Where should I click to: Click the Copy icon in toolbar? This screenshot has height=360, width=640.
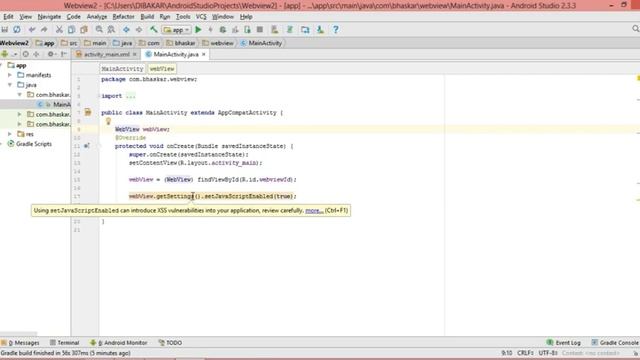(71, 29)
